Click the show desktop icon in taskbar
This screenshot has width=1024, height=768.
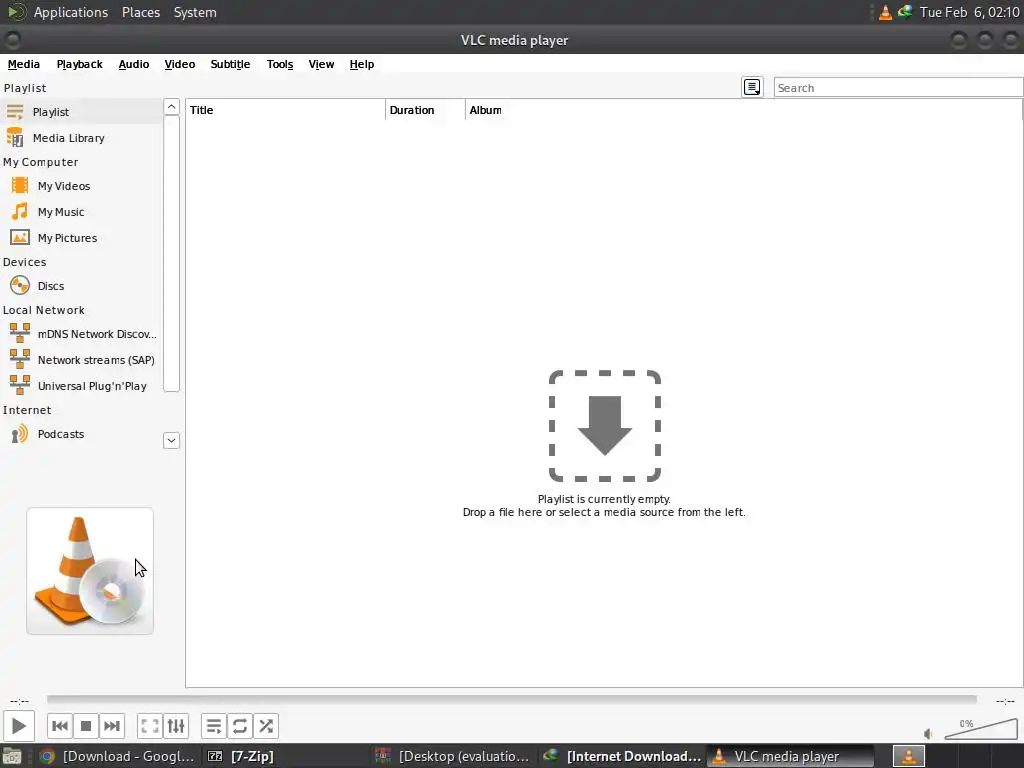click(x=12, y=756)
